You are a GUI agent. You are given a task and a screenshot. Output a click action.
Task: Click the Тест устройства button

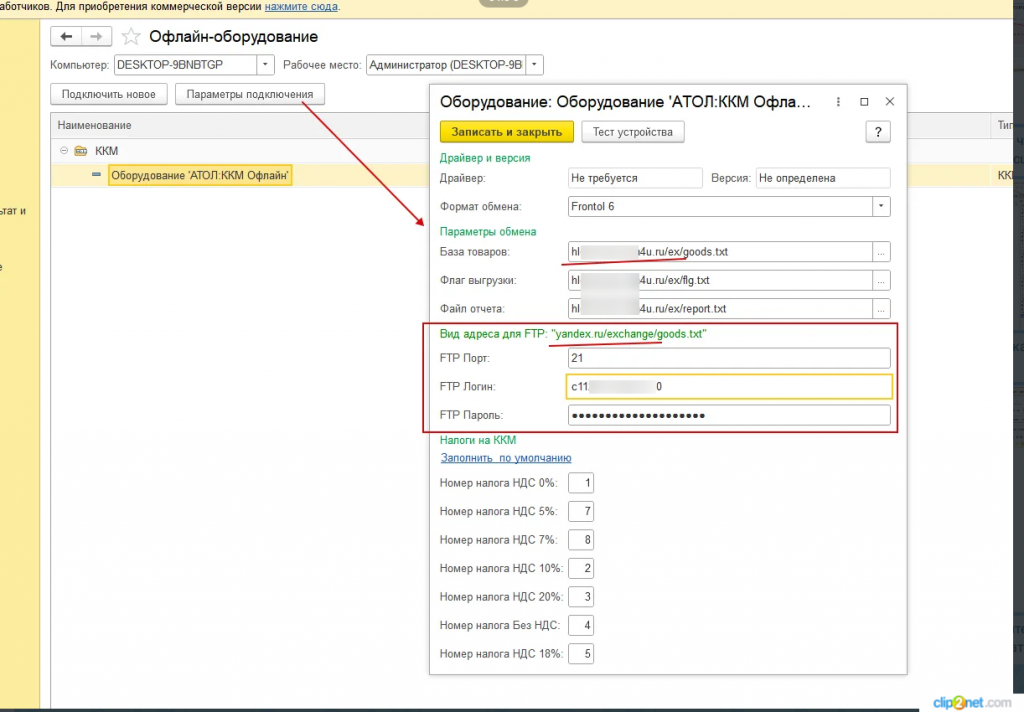(633, 132)
